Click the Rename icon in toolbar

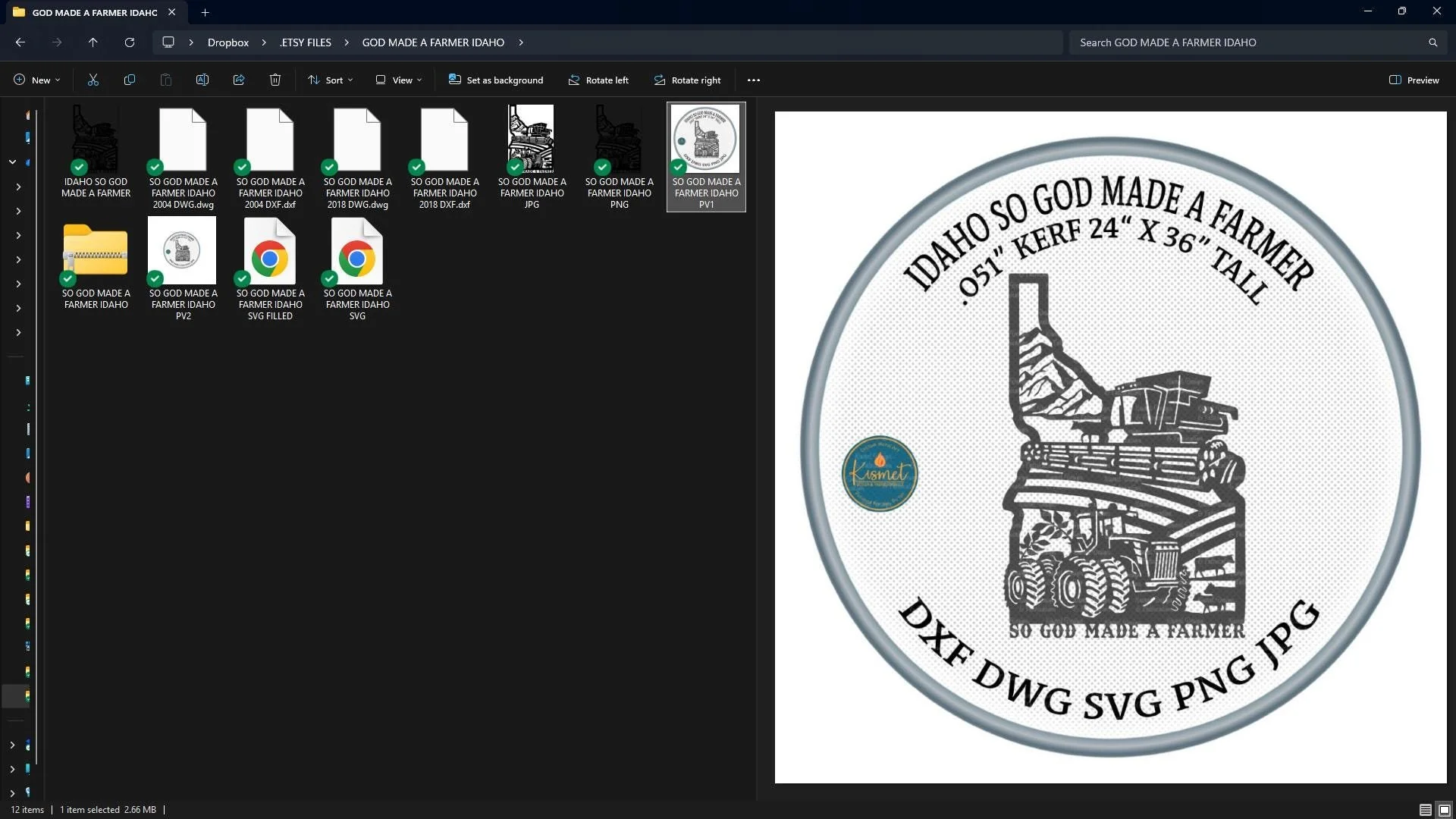click(x=202, y=80)
